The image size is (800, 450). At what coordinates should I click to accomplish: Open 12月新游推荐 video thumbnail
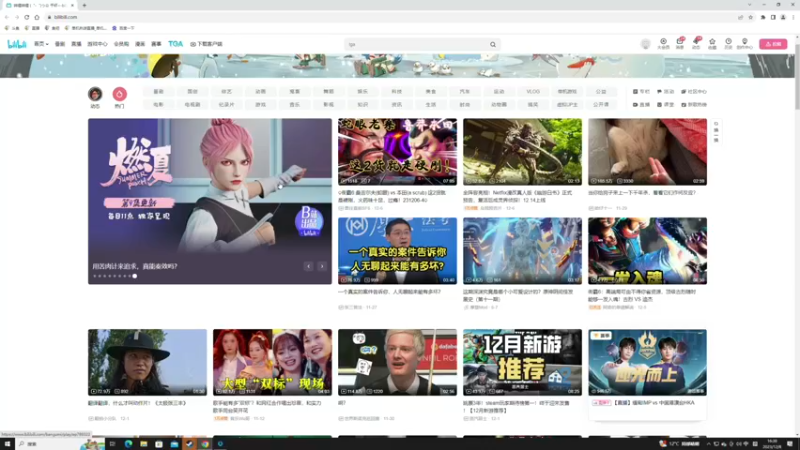pyautogui.click(x=522, y=362)
